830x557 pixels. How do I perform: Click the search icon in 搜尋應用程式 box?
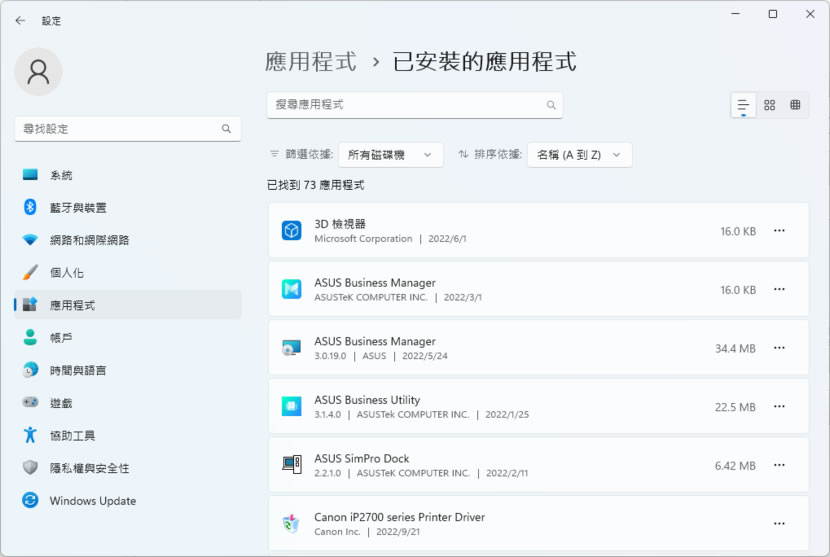pyautogui.click(x=551, y=105)
